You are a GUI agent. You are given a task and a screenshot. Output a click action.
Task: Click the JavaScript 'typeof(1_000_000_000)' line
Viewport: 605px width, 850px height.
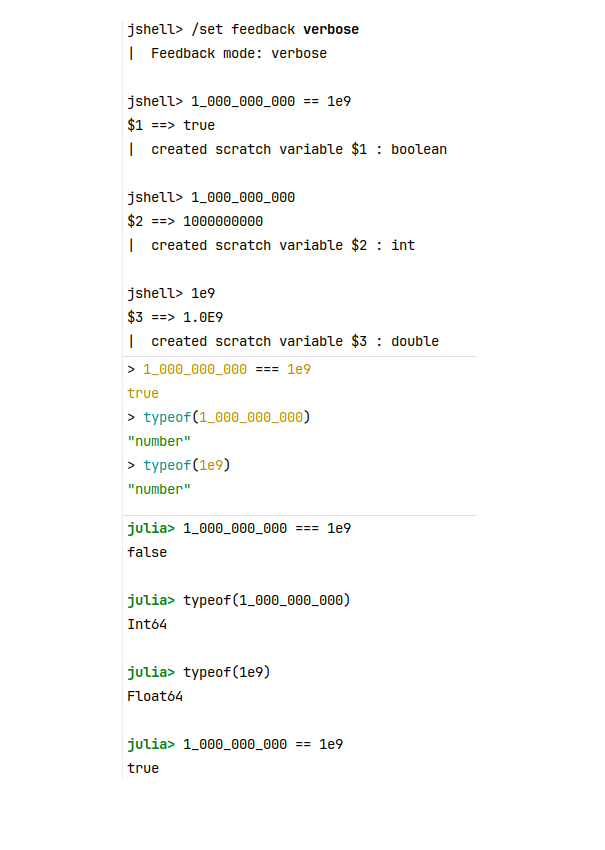(x=219, y=417)
